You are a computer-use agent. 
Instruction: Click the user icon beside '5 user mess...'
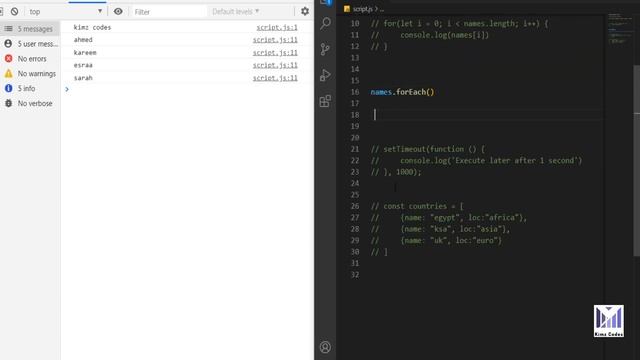pyautogui.click(x=8, y=43)
